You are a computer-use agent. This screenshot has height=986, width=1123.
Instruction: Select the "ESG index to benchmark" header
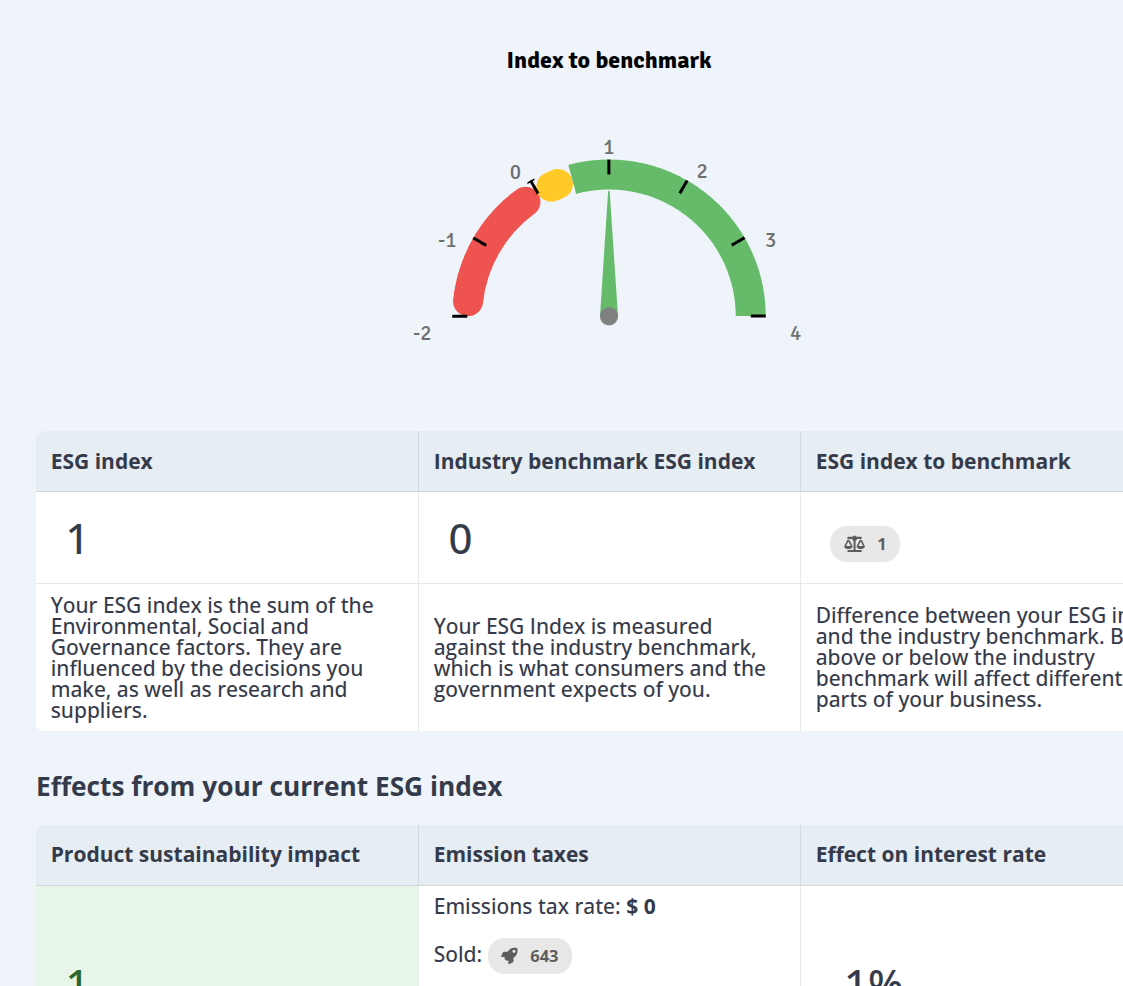(943, 461)
